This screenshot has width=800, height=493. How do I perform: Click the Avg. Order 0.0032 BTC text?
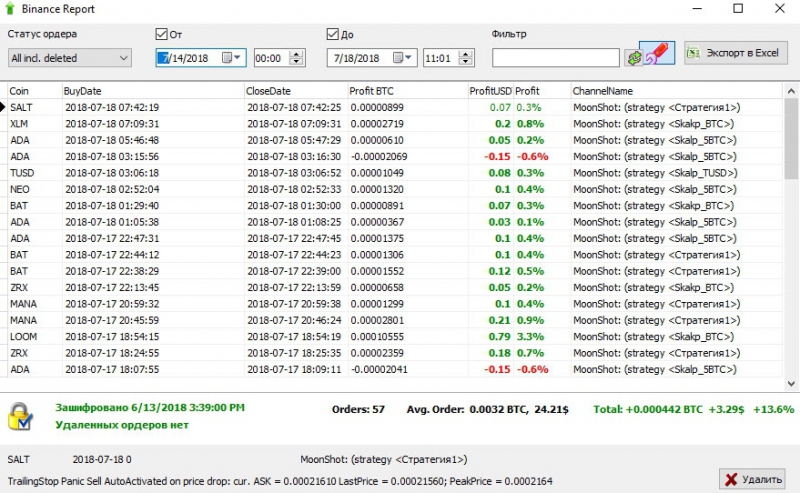tap(487, 409)
